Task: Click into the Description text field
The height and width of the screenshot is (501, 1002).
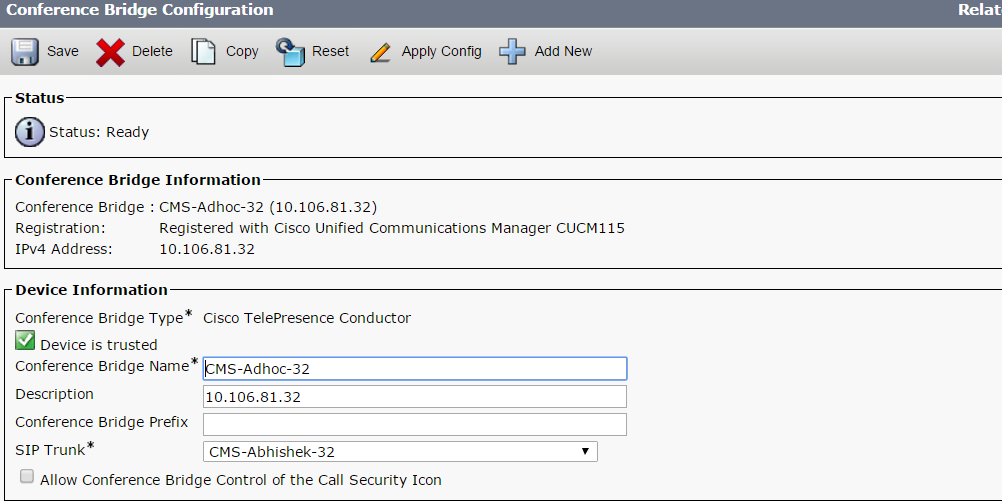Action: pos(414,396)
